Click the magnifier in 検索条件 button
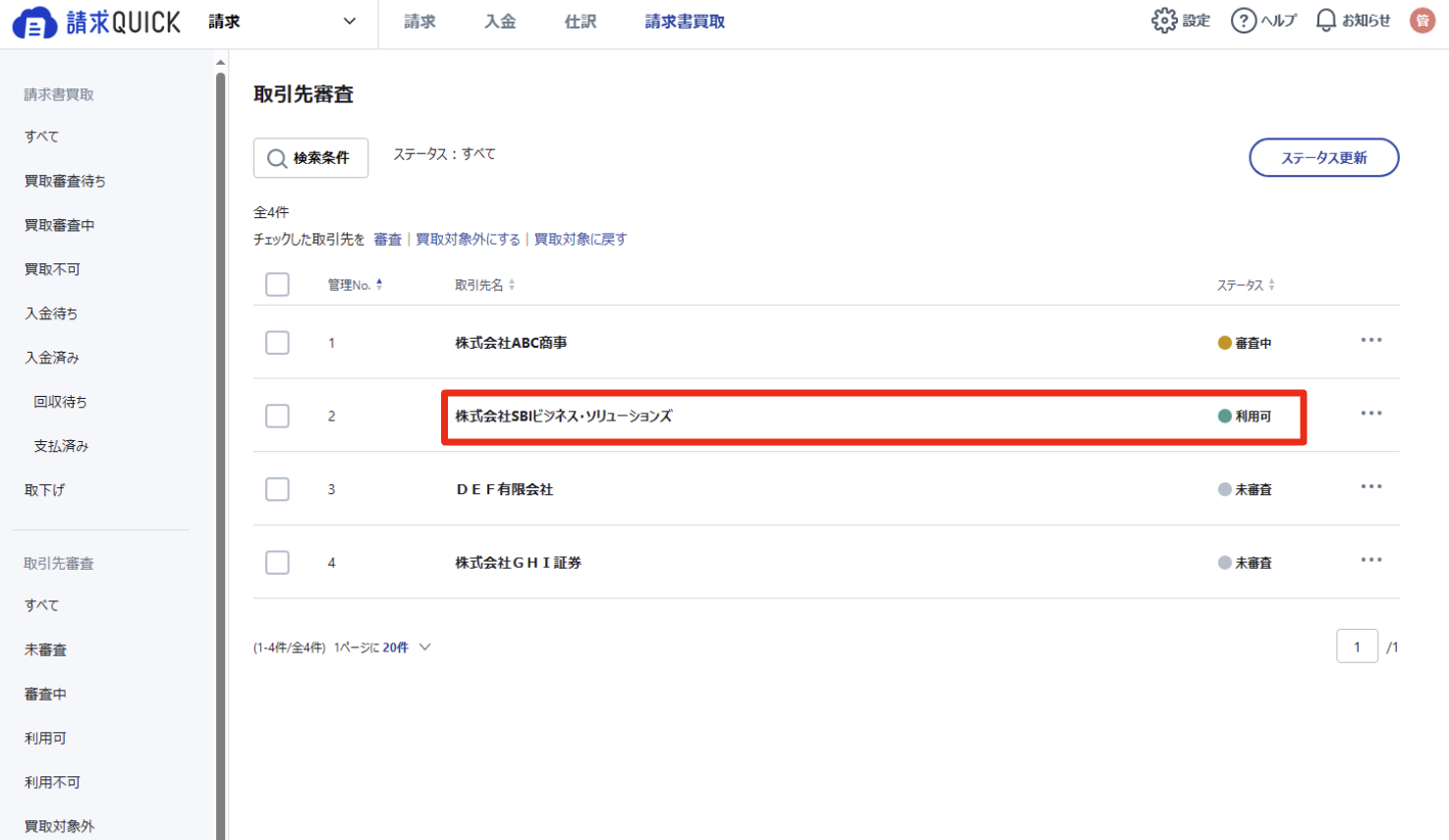The height and width of the screenshot is (840, 1449). coord(277,158)
